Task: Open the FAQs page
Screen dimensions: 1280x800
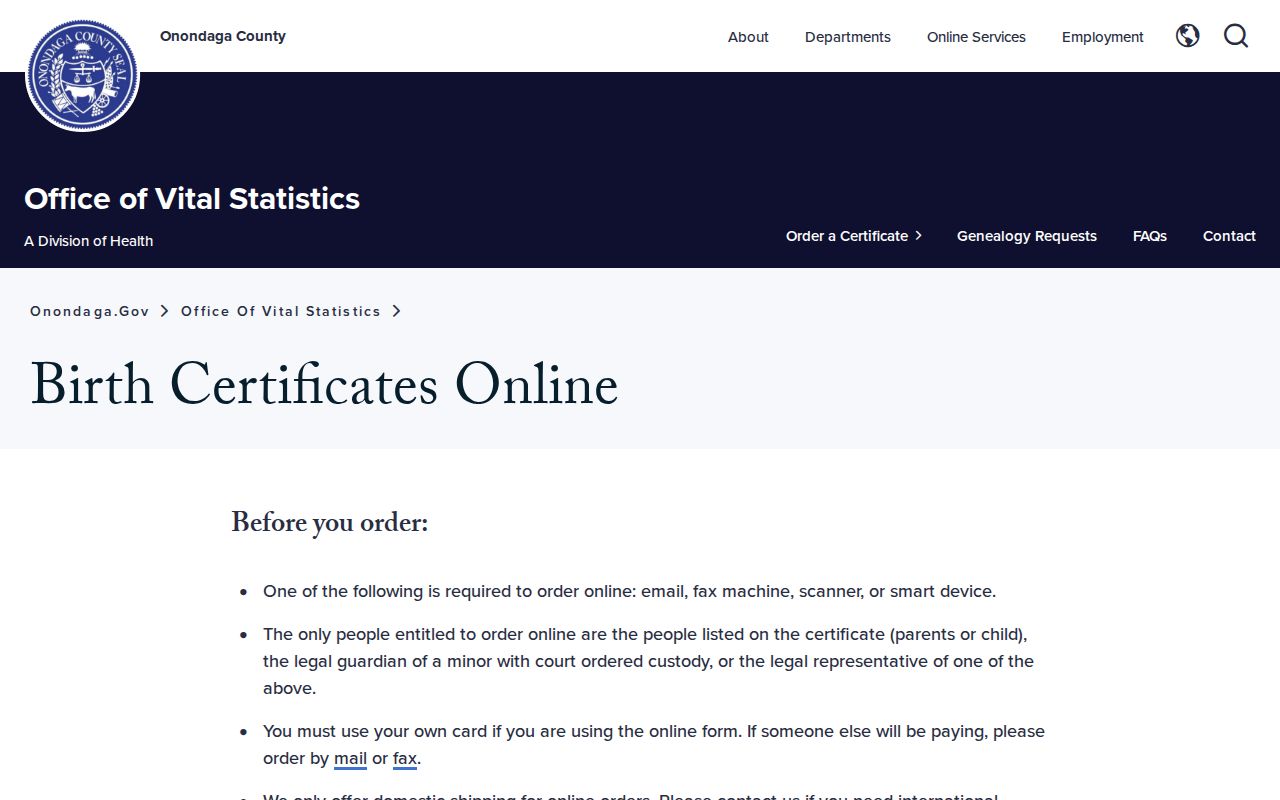Action: pos(1149,236)
